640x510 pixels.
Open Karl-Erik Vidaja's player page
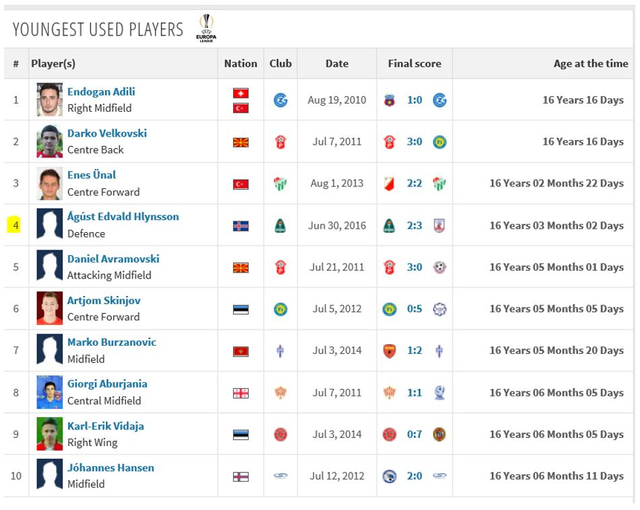point(105,426)
